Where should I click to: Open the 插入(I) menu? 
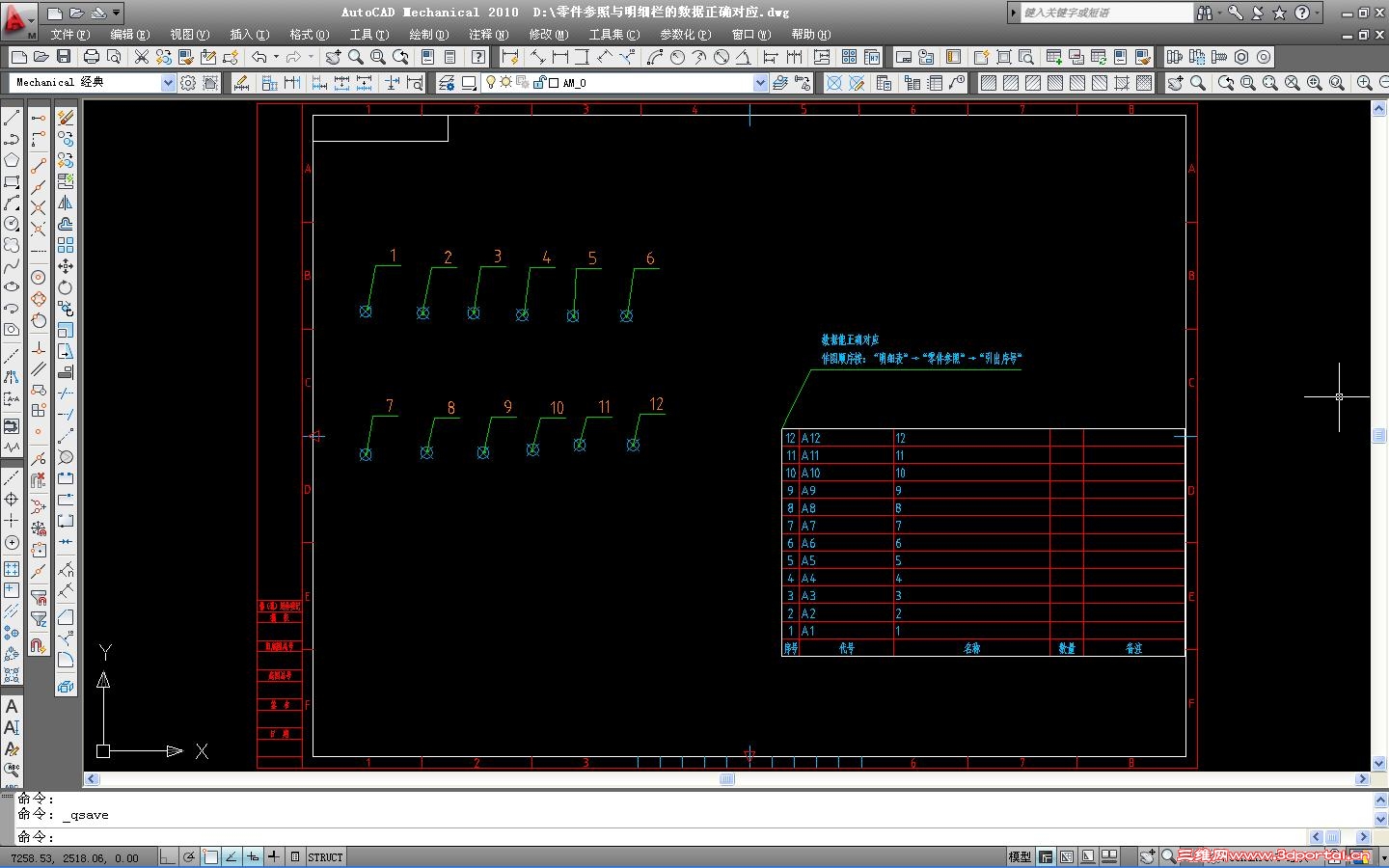click(250, 35)
